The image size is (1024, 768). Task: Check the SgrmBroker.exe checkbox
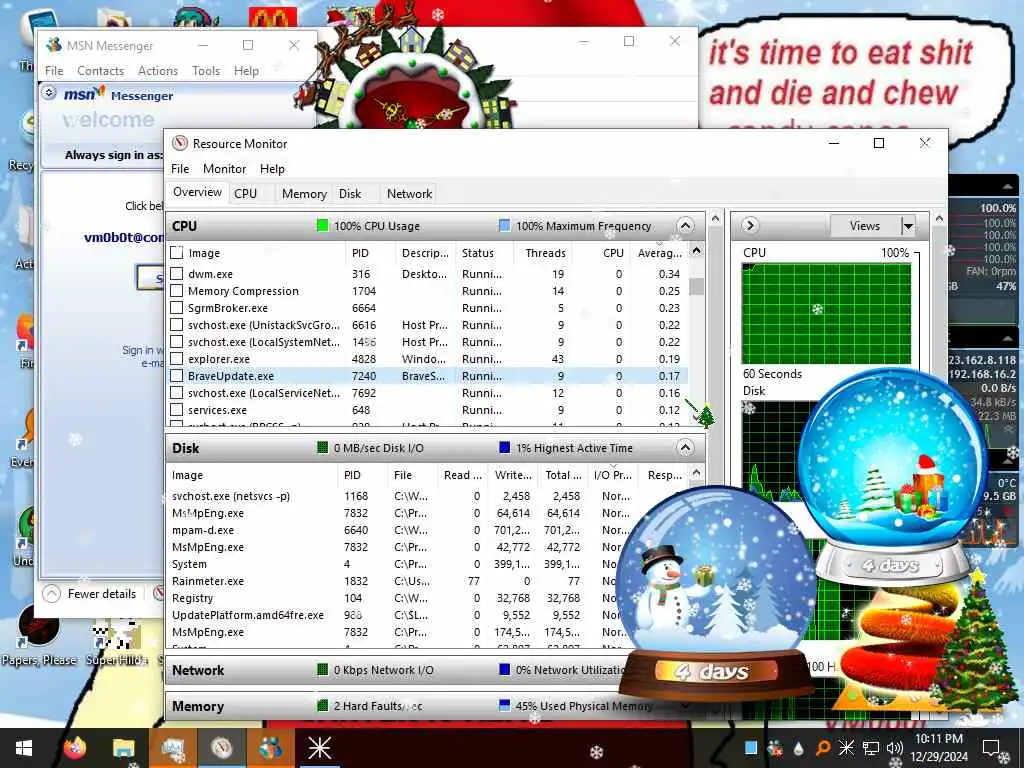[176, 308]
